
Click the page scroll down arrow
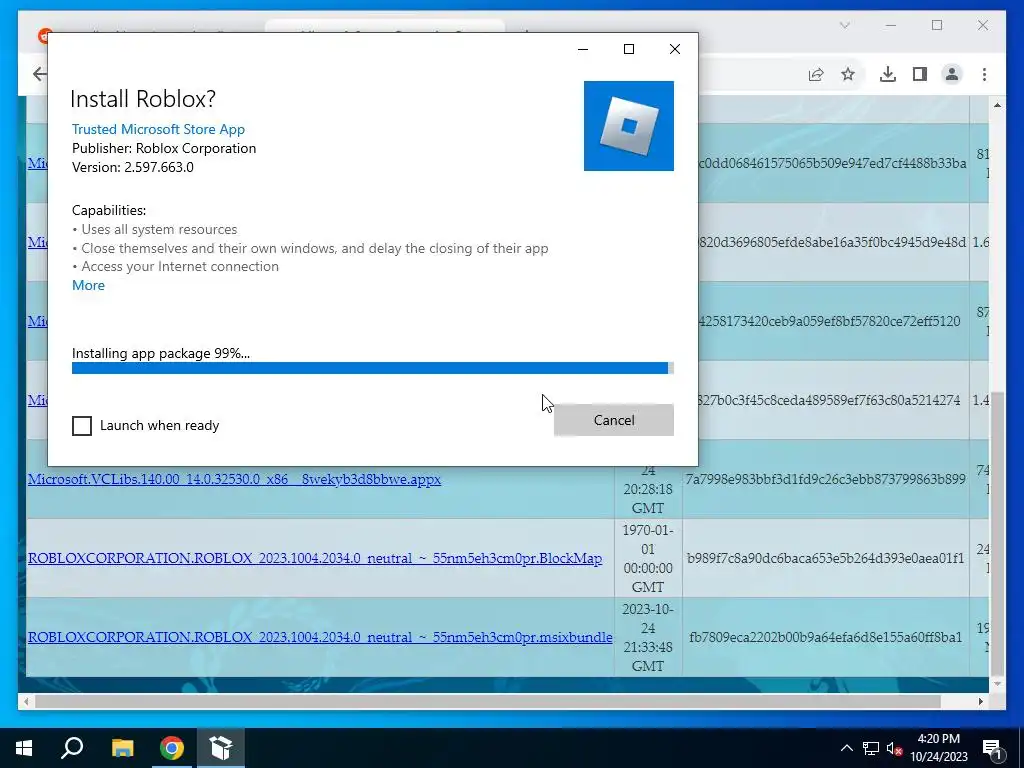pos(997,684)
